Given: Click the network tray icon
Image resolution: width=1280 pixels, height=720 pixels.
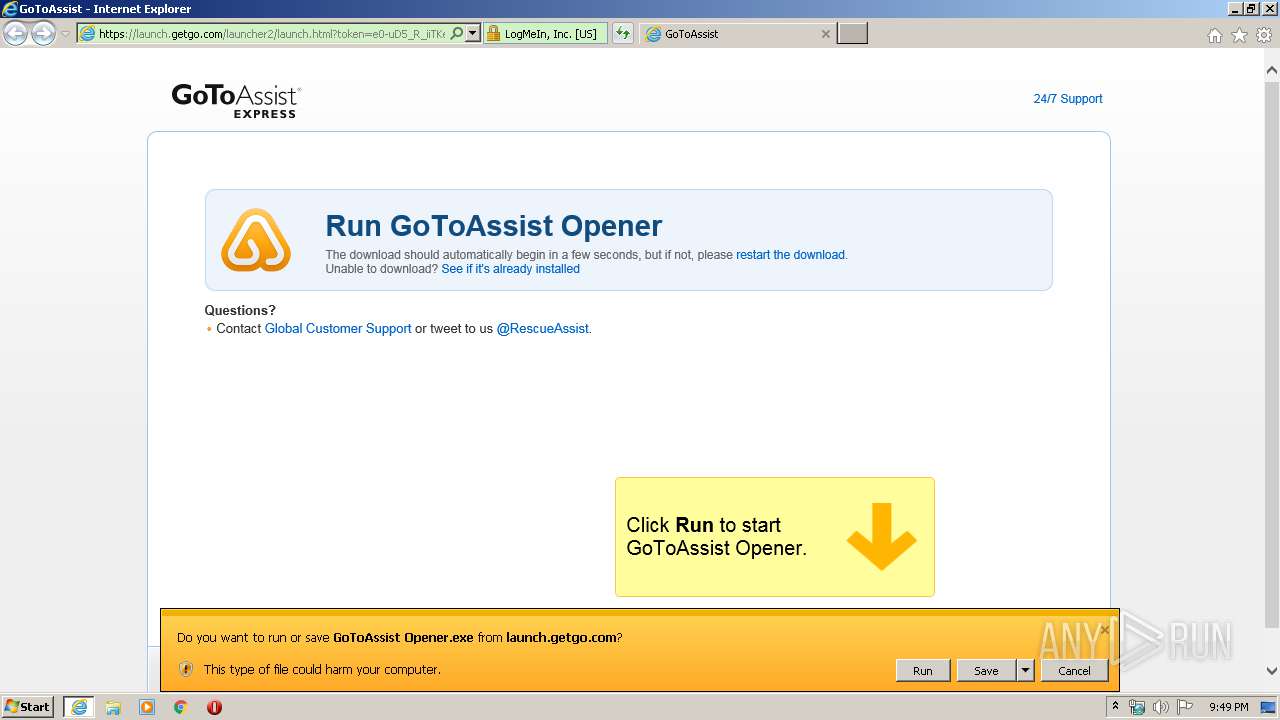Looking at the screenshot, I should pyautogui.click(x=1137, y=707).
